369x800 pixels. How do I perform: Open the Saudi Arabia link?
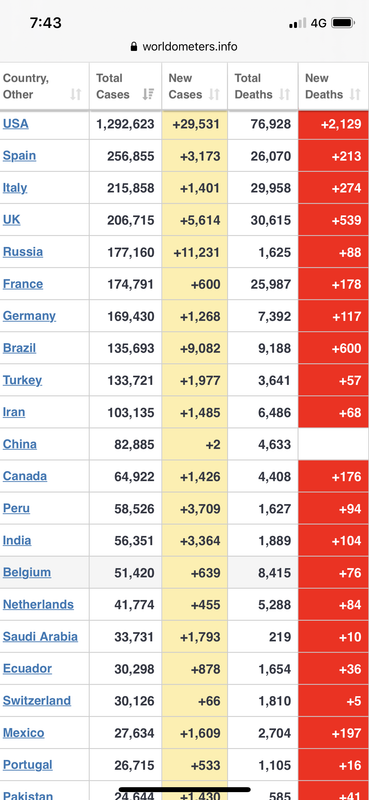point(40,637)
